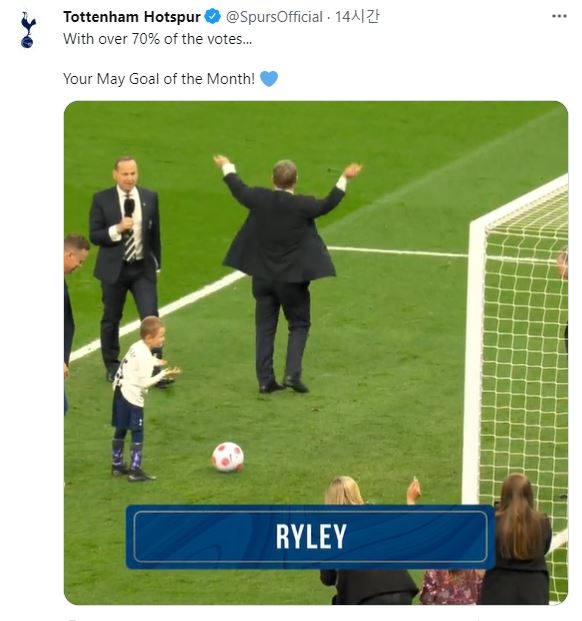Viewport: 582px width, 621px height.
Task: Click the woman with long brown hair
Action: [x=519, y=539]
